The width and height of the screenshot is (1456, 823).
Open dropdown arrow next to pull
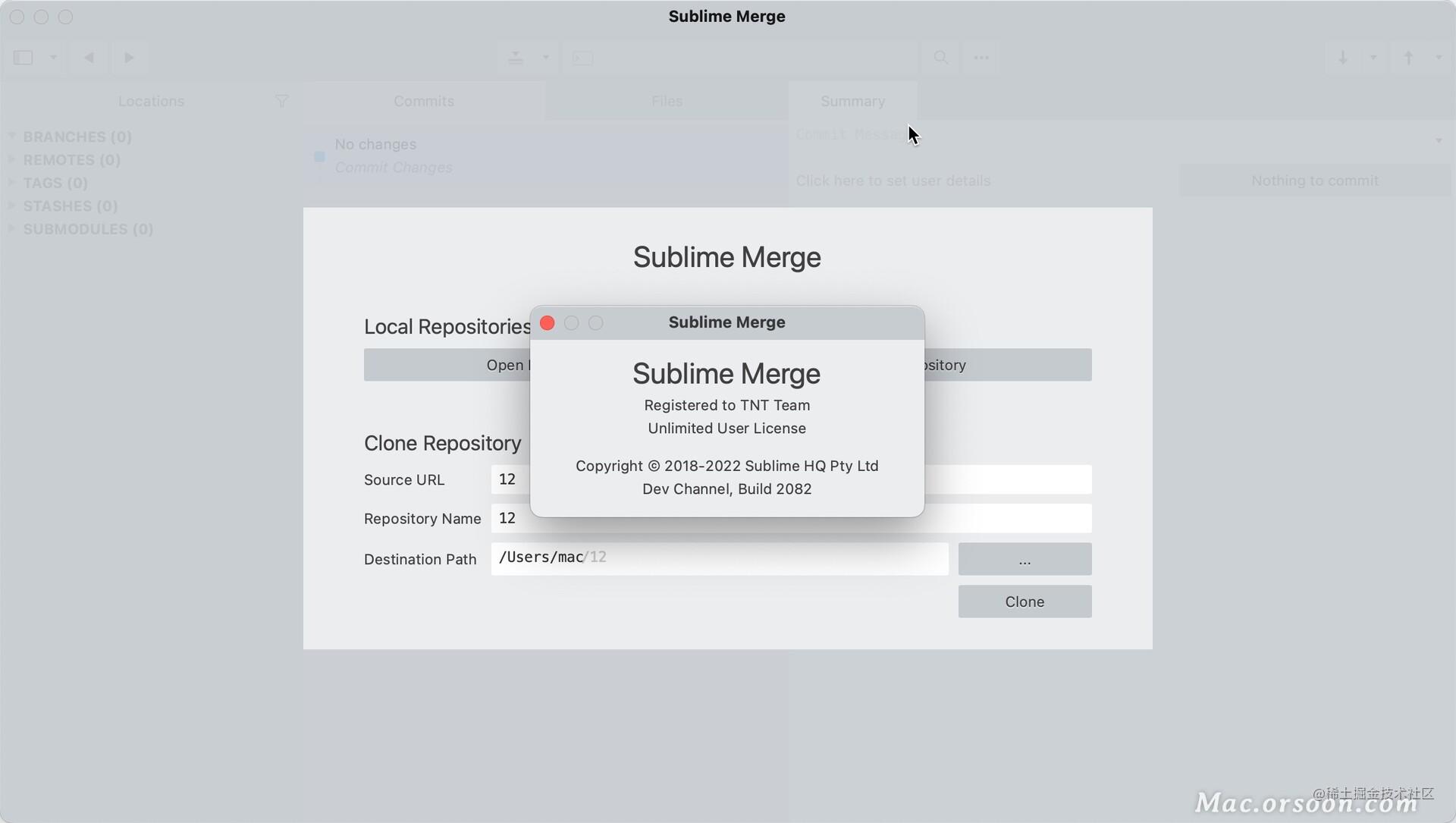pyautogui.click(x=1373, y=58)
